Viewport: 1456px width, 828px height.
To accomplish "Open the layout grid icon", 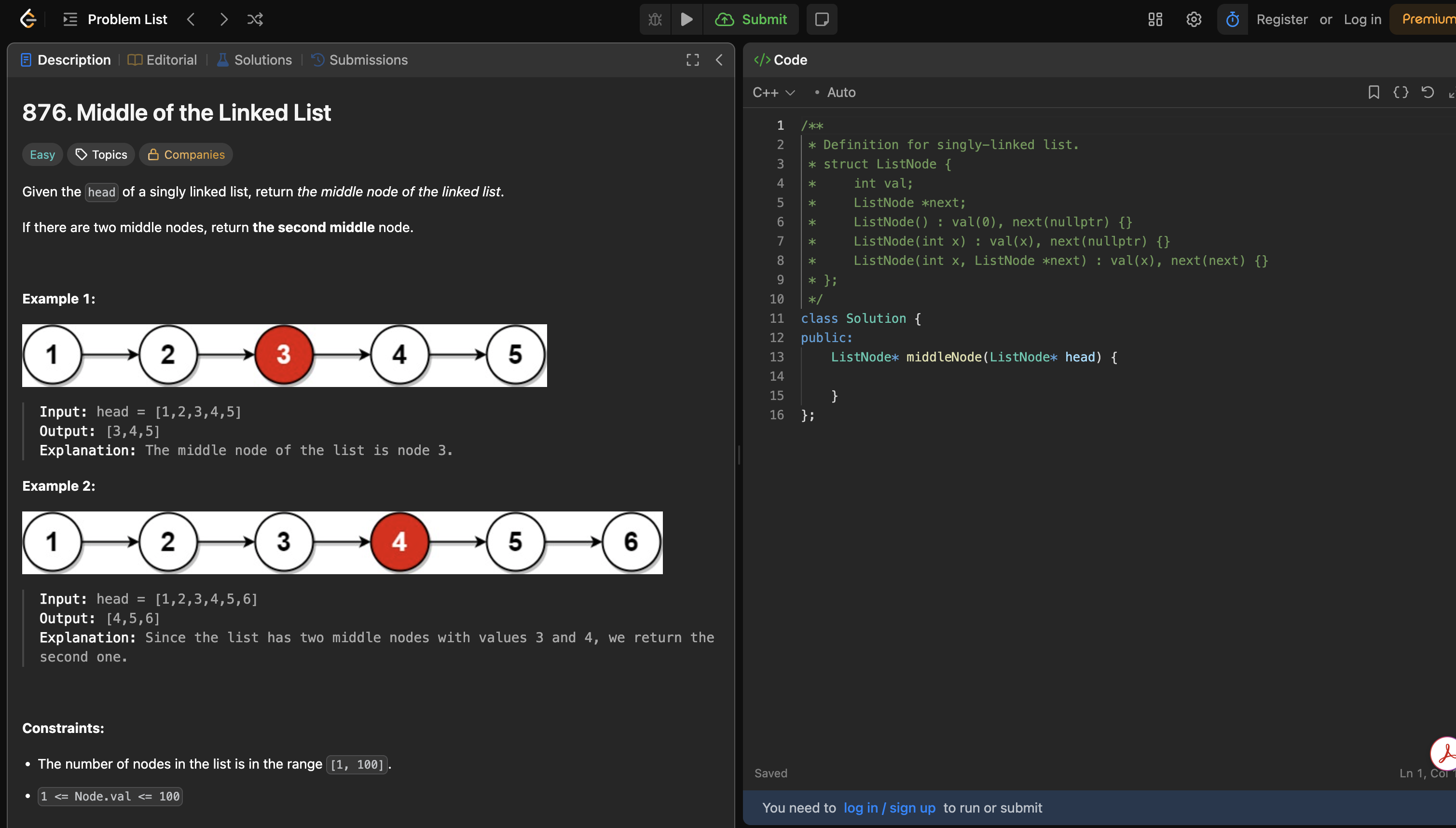I will (1155, 19).
